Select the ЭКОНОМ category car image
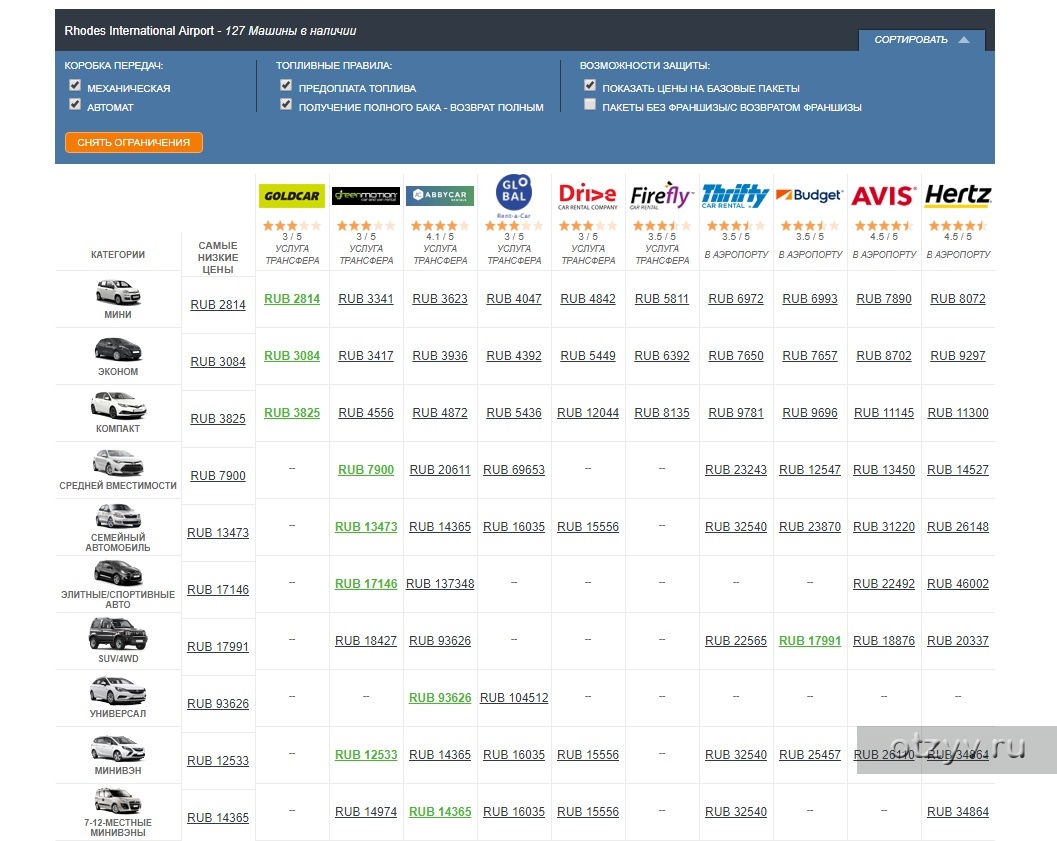Image resolution: width=1057 pixels, height=841 pixels. click(x=118, y=349)
